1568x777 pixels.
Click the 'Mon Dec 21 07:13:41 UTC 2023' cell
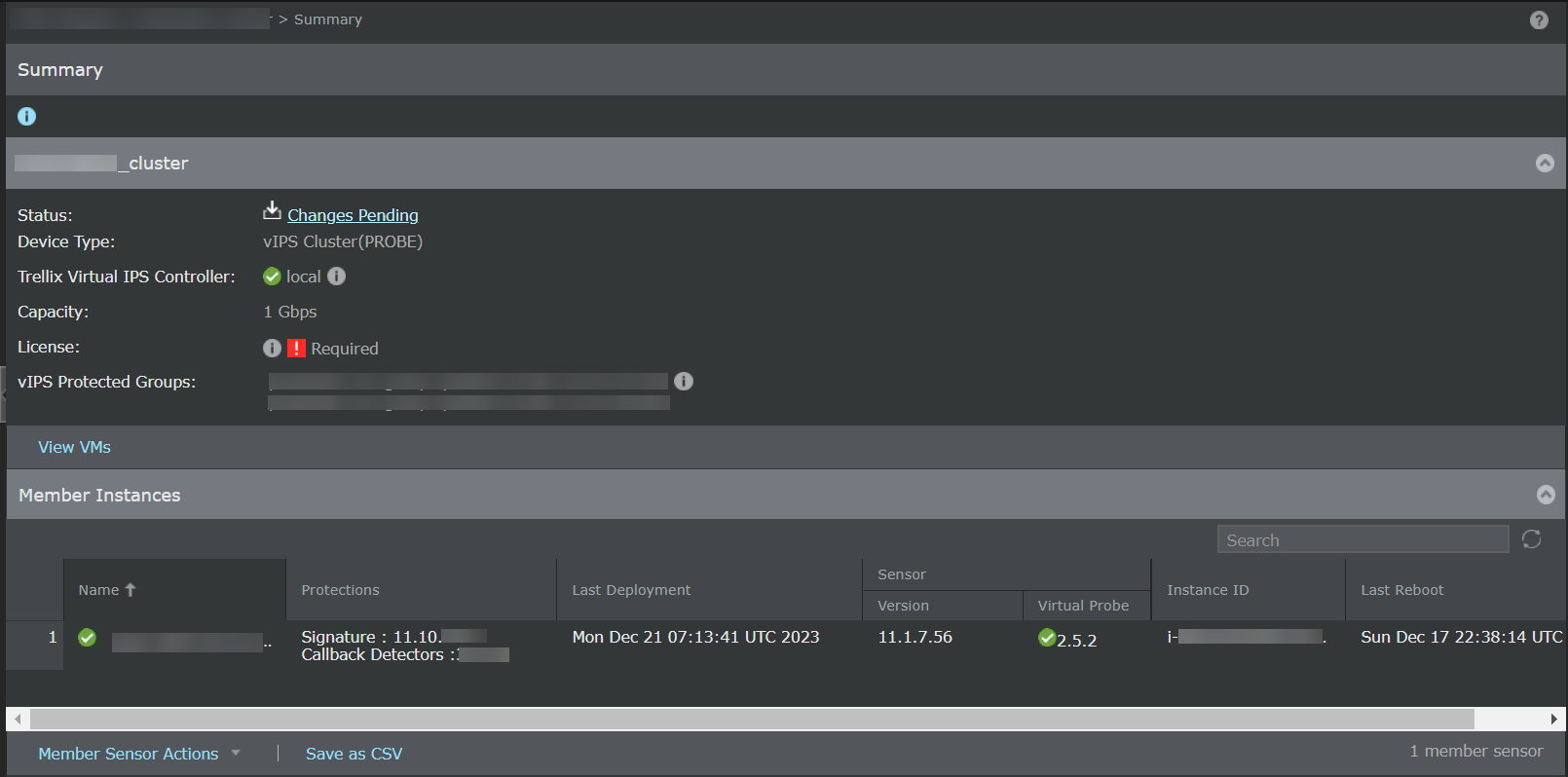click(x=695, y=637)
